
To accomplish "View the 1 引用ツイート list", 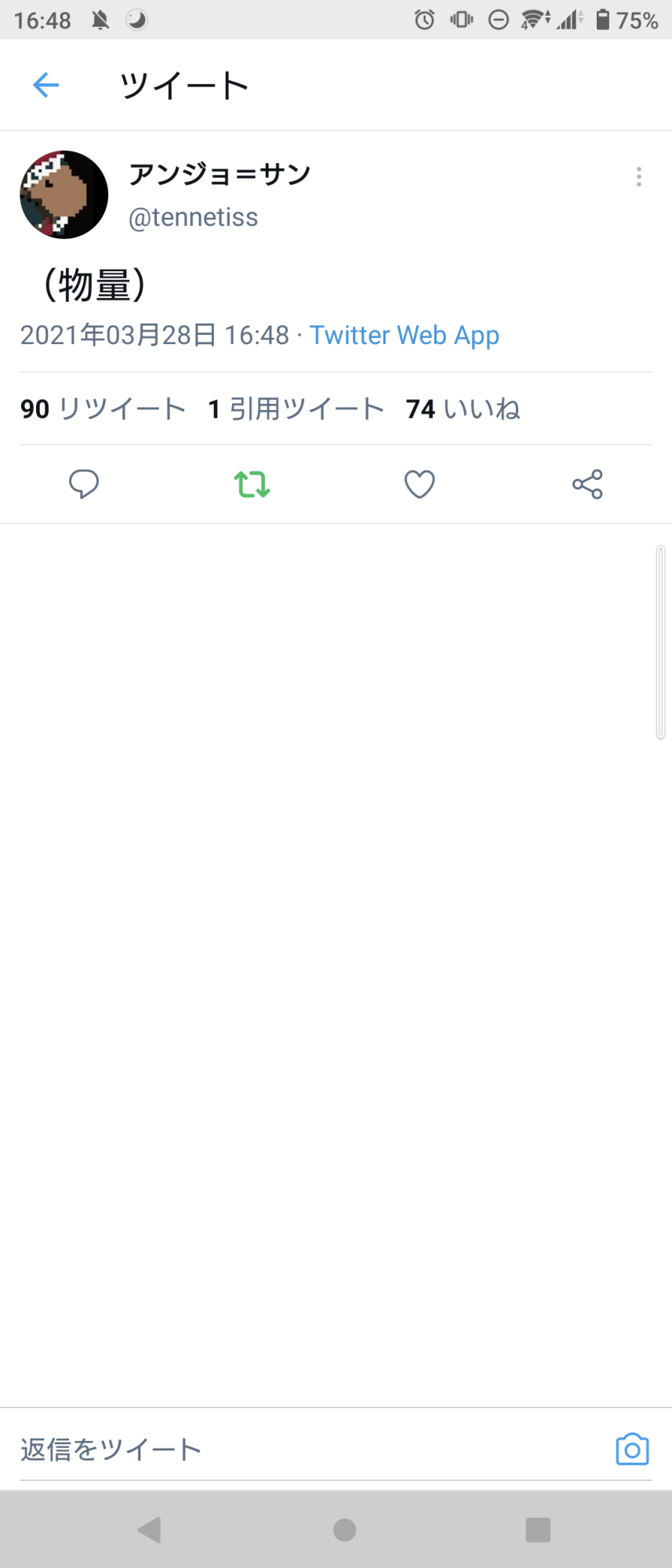I will click(x=296, y=408).
